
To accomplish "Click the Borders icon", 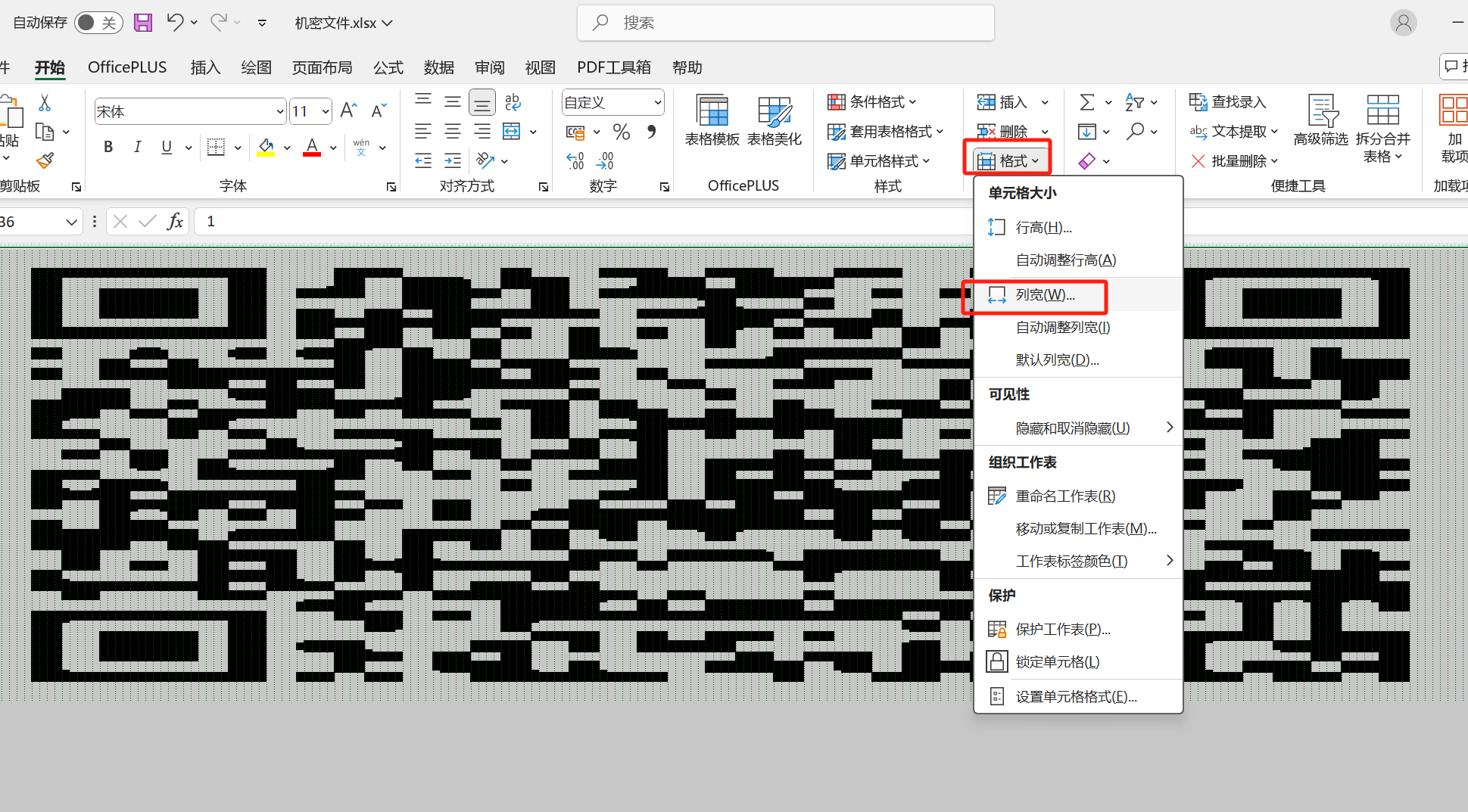I will click(x=216, y=147).
